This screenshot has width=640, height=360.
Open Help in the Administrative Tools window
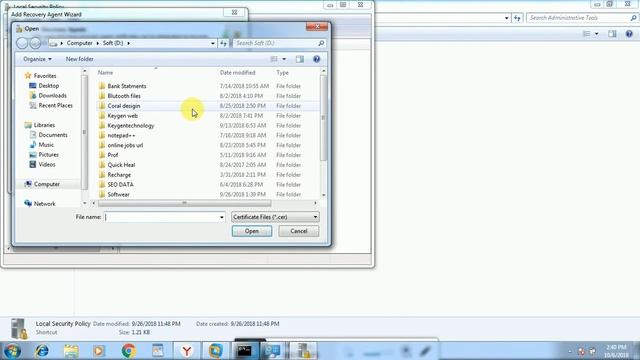point(629,34)
